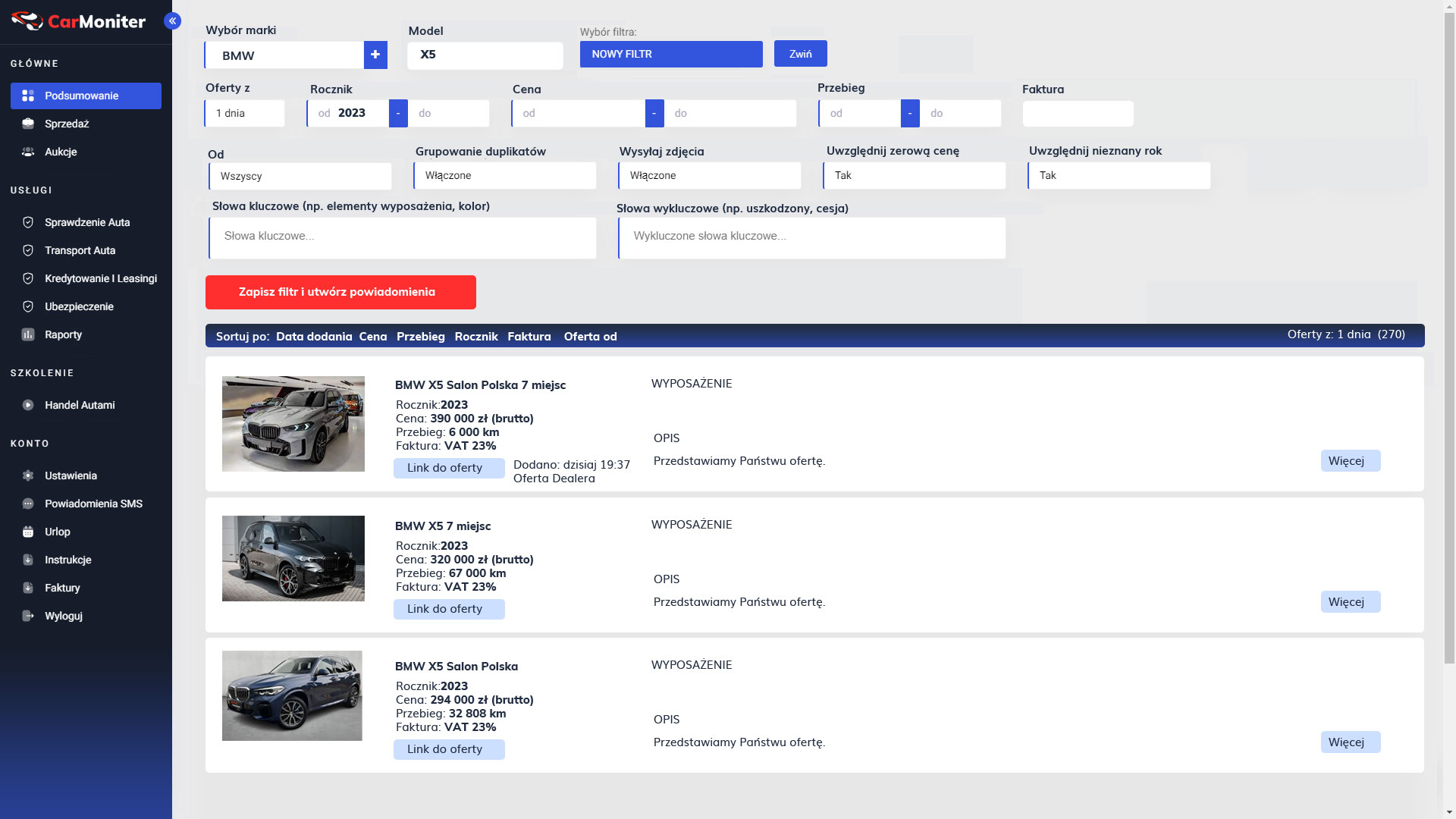This screenshot has height=819, width=1456.
Task: Click the Ustawienia gear icon
Action: point(28,475)
